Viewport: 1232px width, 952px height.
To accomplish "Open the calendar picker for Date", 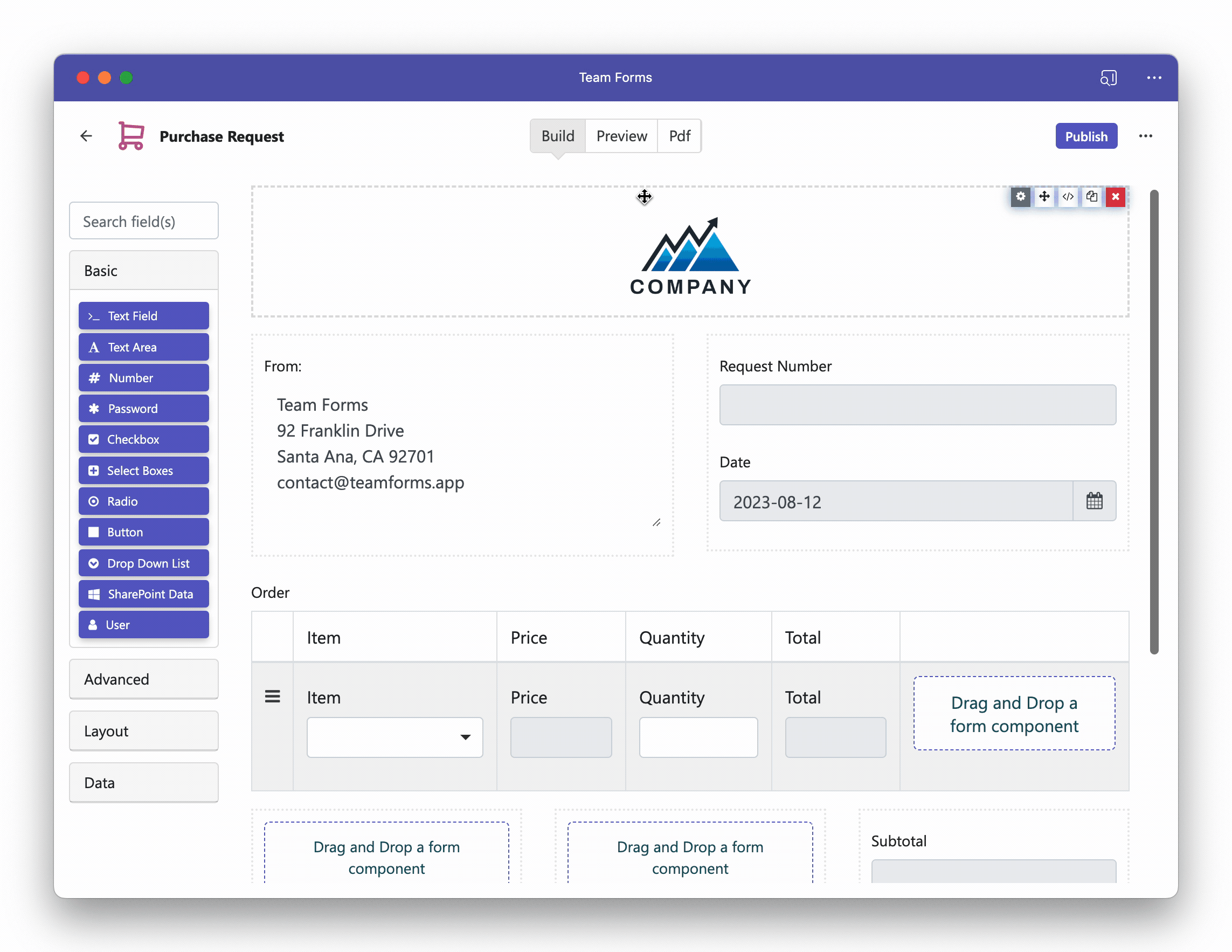I will coord(1094,501).
